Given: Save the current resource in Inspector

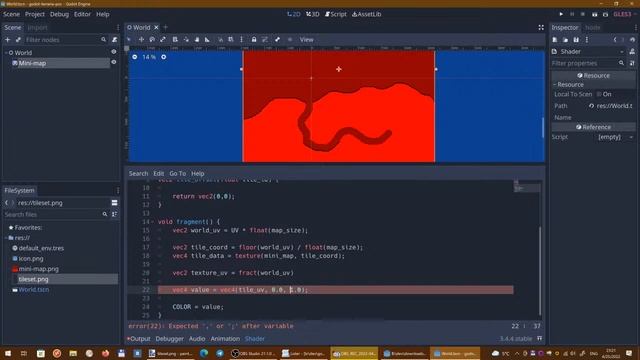Looking at the screenshot, I should click(x=576, y=40).
